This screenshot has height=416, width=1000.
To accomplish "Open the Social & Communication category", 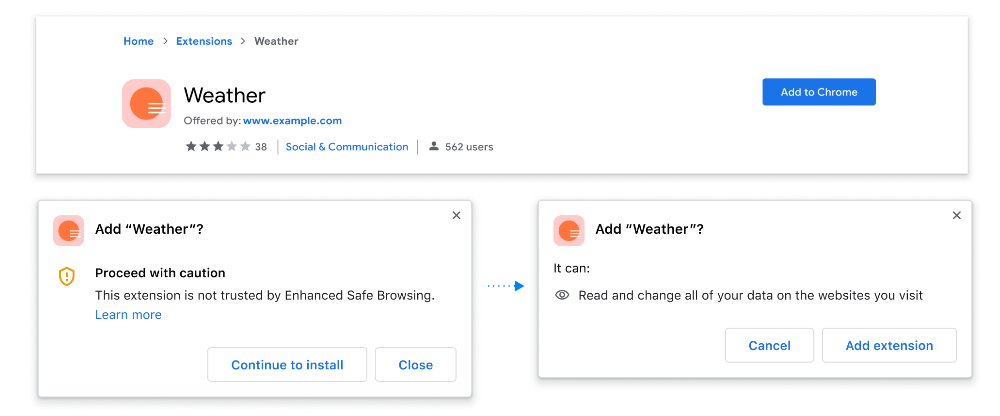I will 347,147.
